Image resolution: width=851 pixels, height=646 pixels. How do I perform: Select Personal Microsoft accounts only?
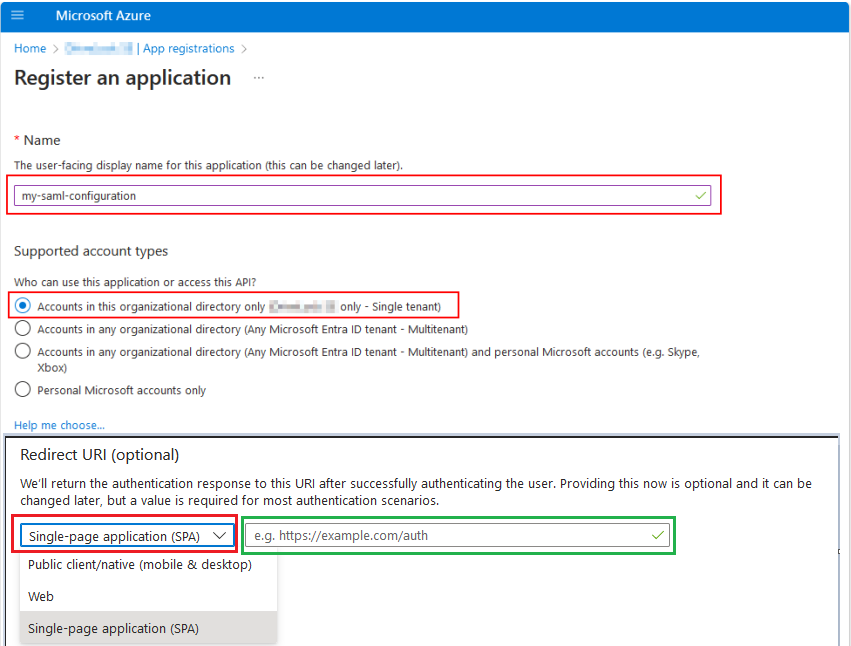(x=23, y=390)
